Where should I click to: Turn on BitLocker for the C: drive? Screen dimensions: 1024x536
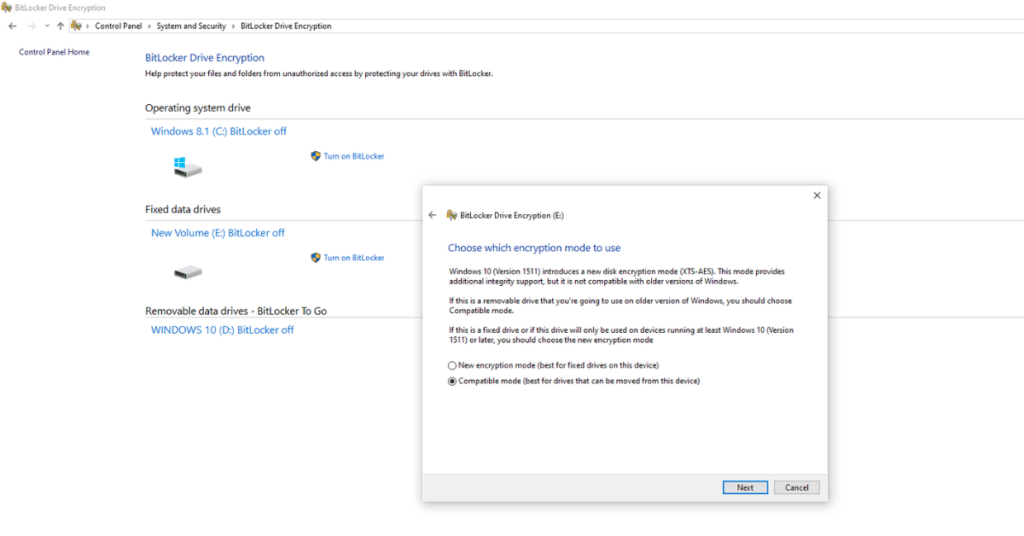pos(354,156)
